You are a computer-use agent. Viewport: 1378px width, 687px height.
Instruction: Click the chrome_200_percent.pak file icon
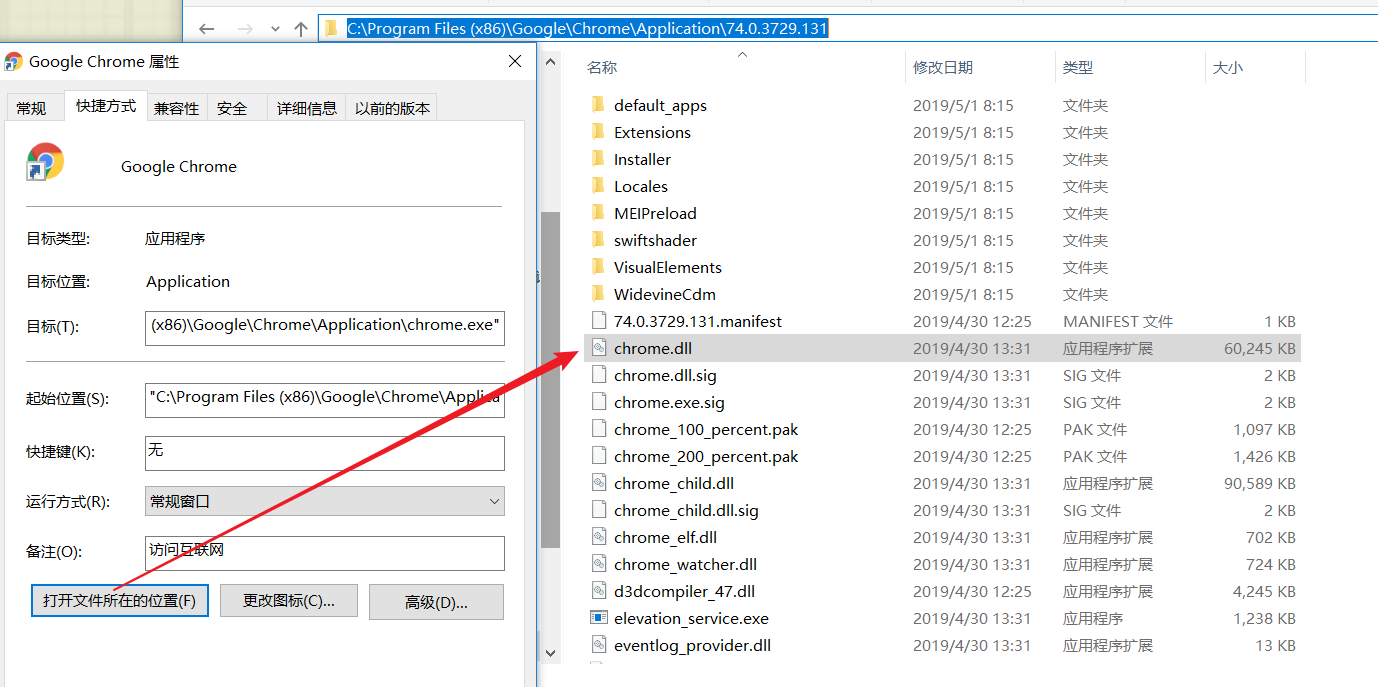point(598,456)
